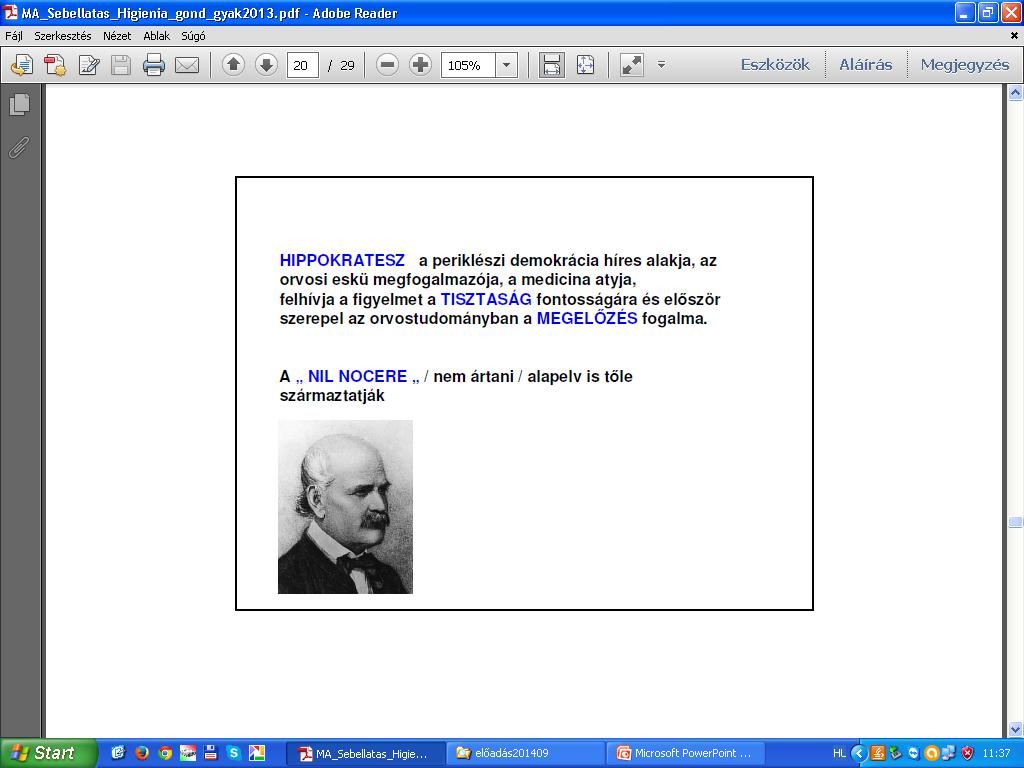
Task: Open the Megjegyzés comment pane
Action: pyautogui.click(x=965, y=65)
